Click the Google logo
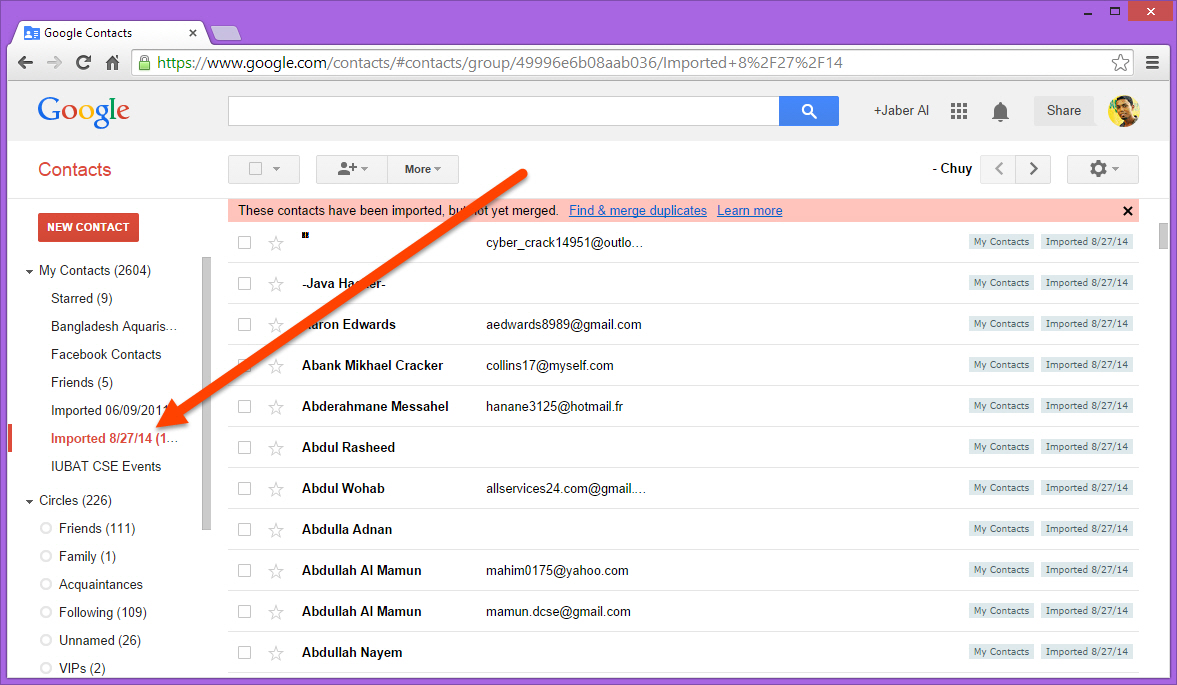The width and height of the screenshot is (1177, 685). 83,110
